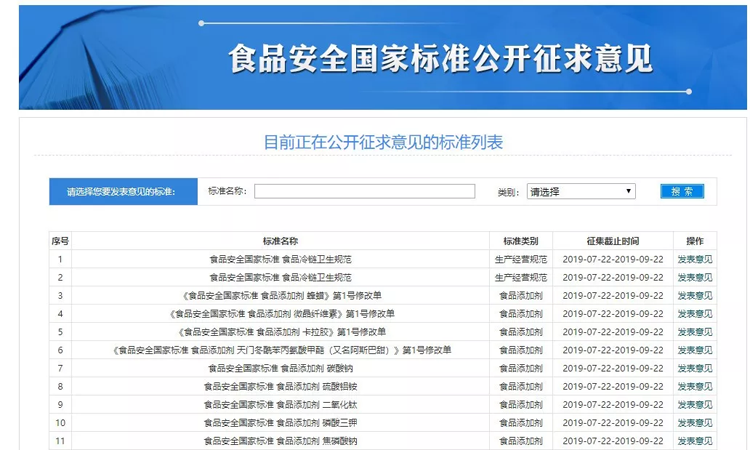Image resolution: width=750 pixels, height=450 pixels.
Task: Click the 序号 column header
Action: pyautogui.click(x=60, y=241)
